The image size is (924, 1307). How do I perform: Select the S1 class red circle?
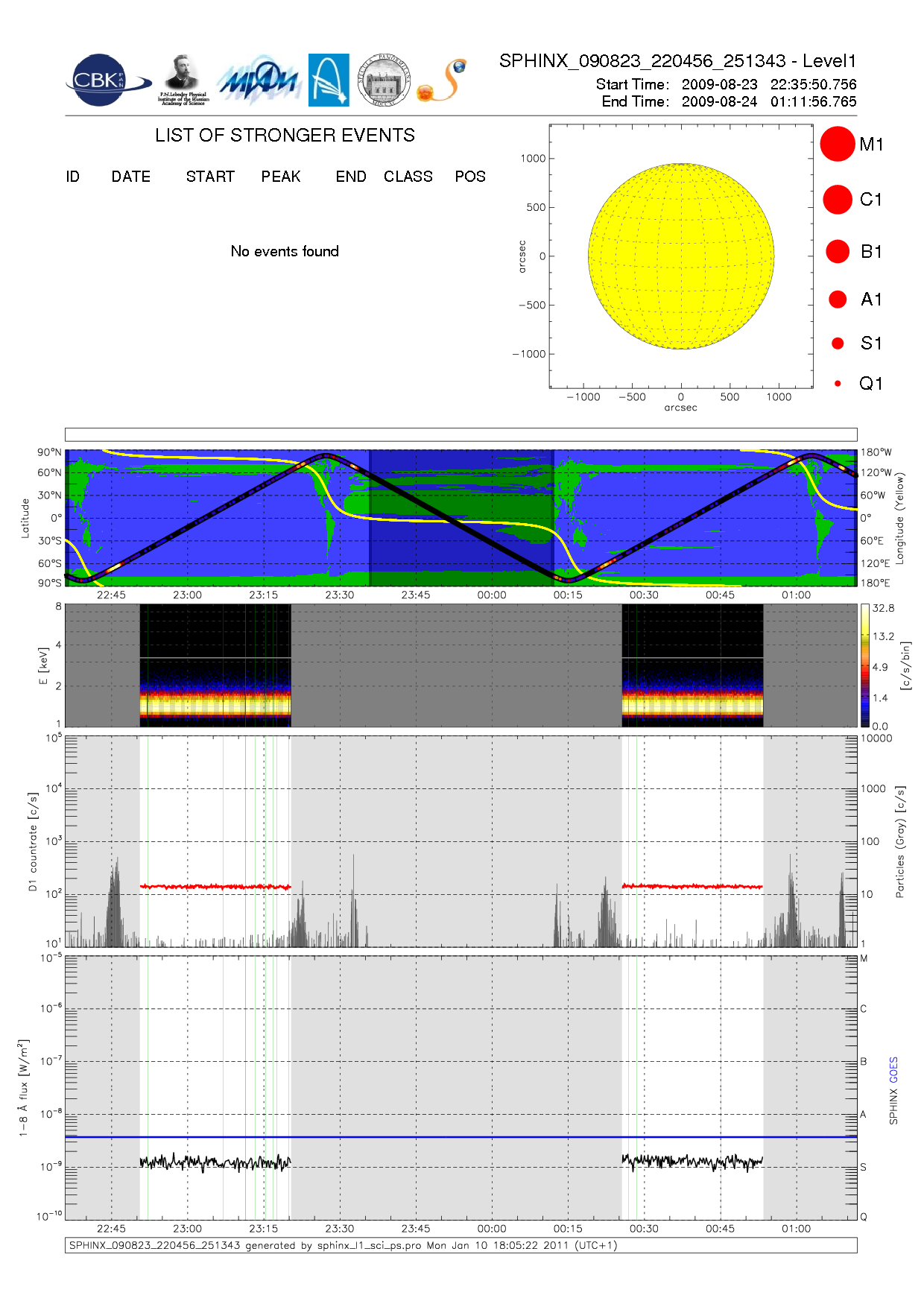(x=838, y=344)
